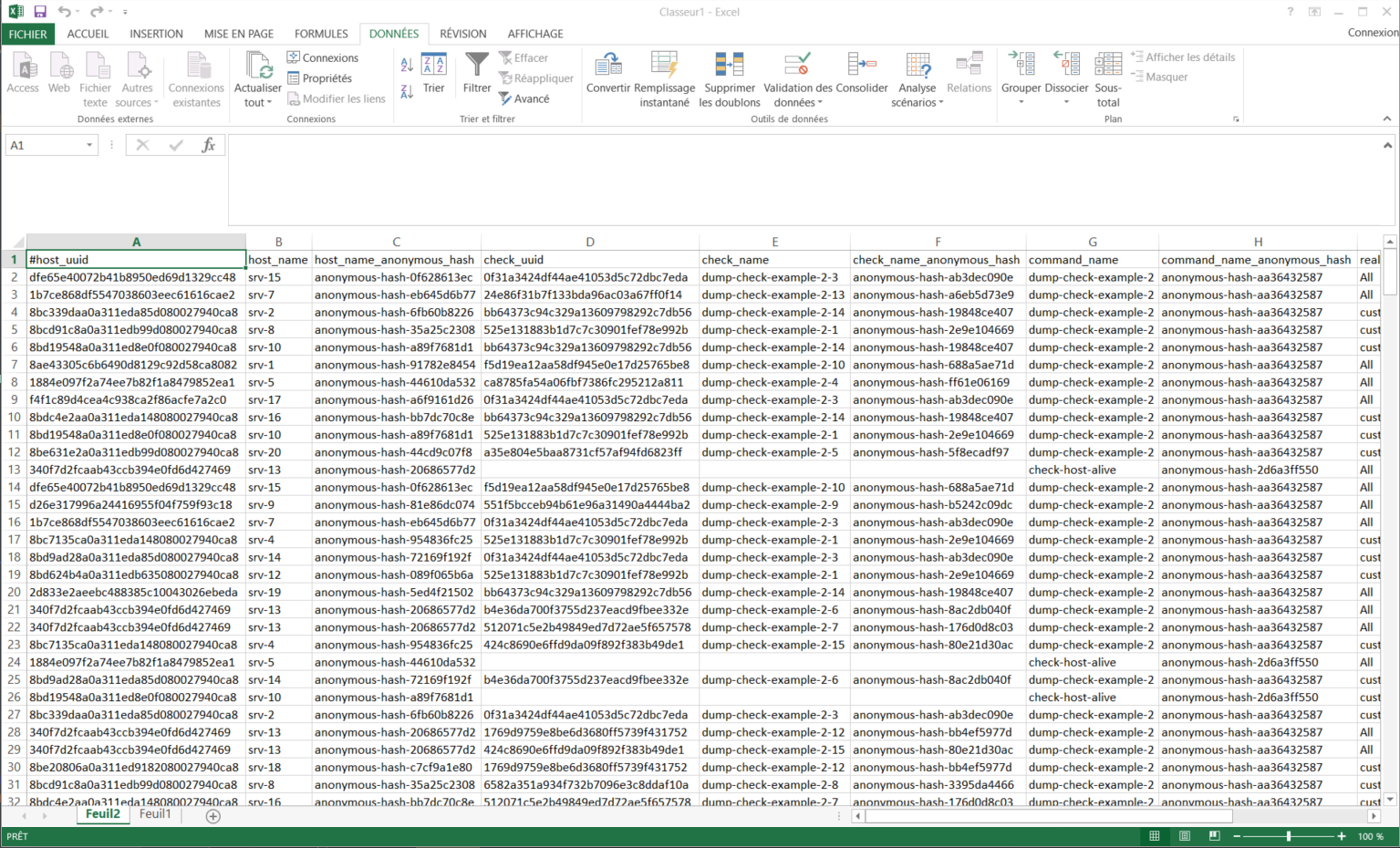Sort ascending with the A-Z icon
Screen dimensions: 1400x848
(x=407, y=64)
